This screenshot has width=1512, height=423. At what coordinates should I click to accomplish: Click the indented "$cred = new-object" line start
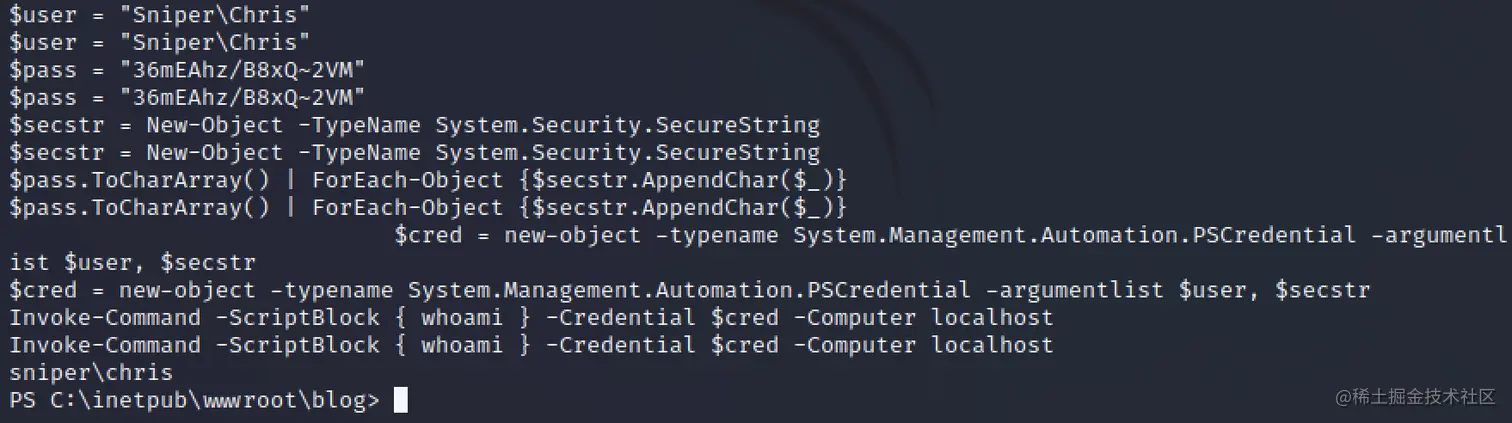517,236
